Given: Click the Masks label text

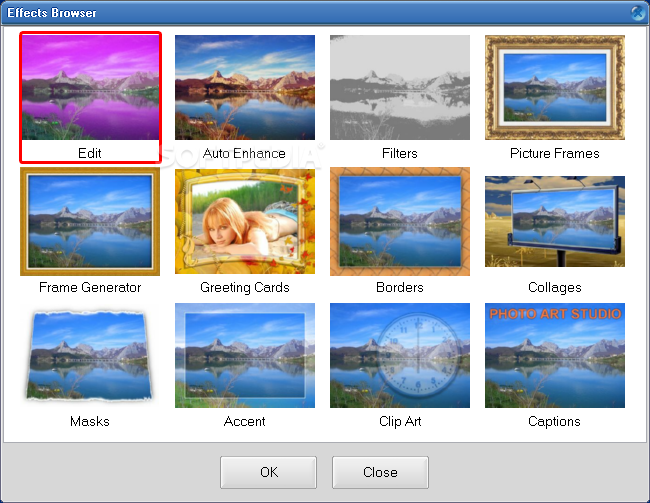Looking at the screenshot, I should [90, 421].
